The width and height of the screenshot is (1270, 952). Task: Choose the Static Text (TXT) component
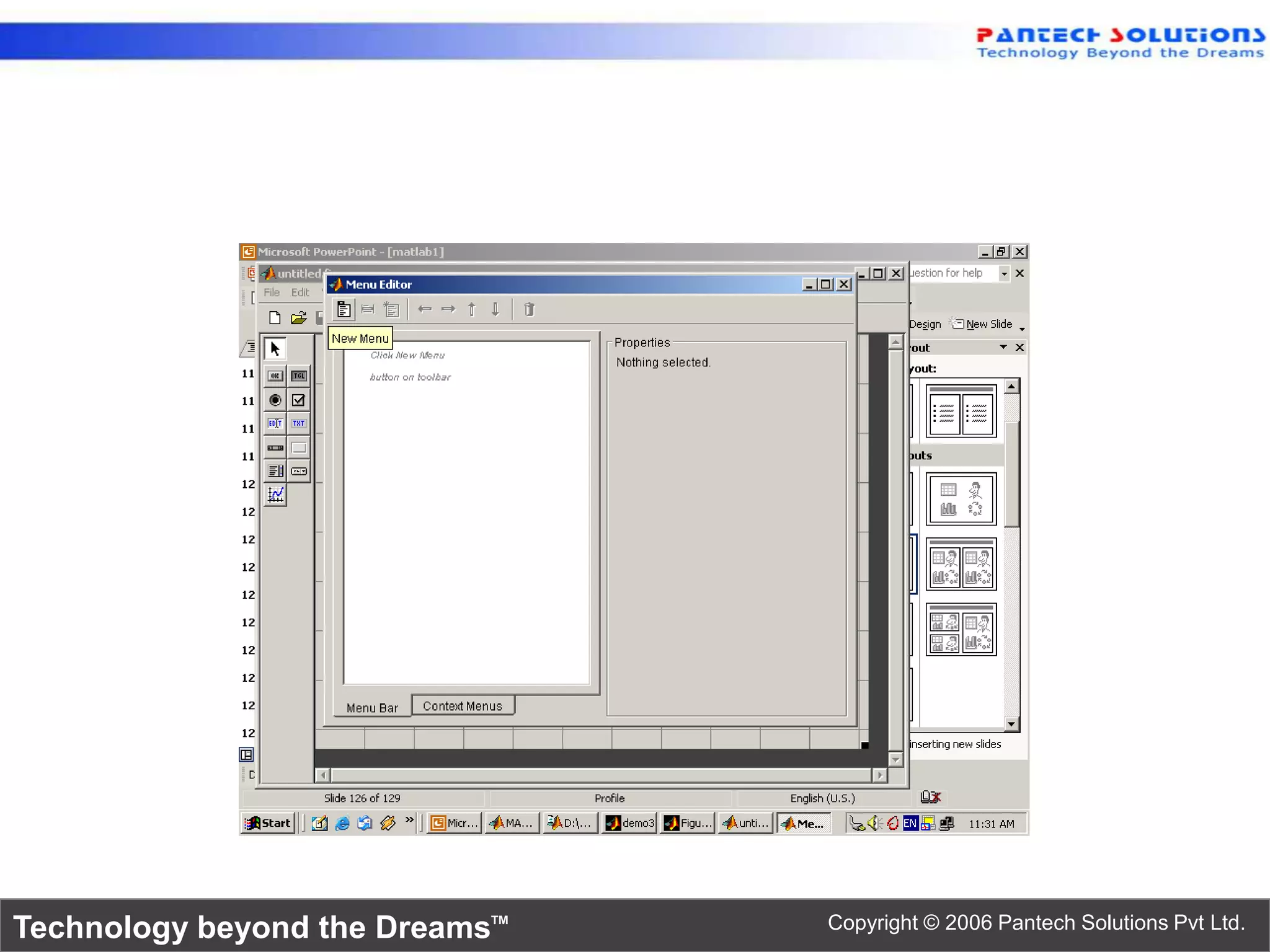tap(299, 423)
